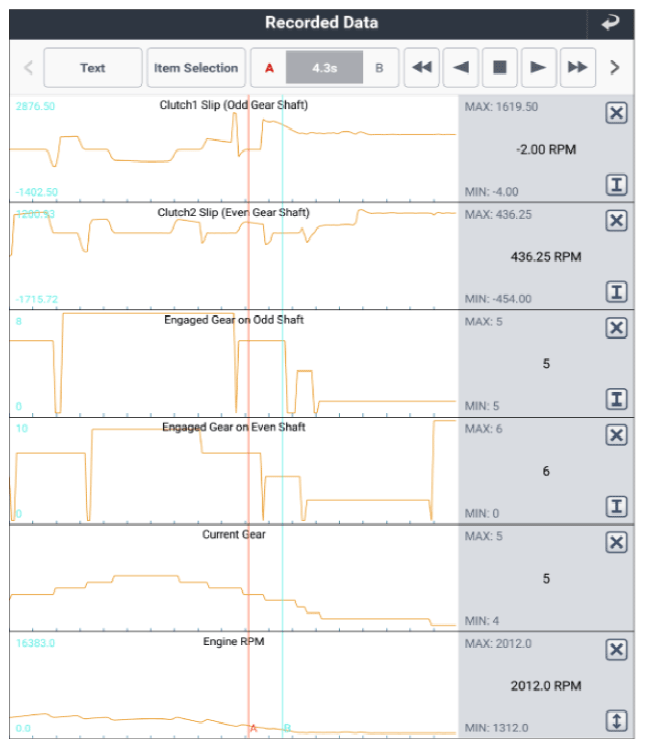The image size is (645, 748).
Task: Fast forward the recorded data
Action: (x=578, y=67)
